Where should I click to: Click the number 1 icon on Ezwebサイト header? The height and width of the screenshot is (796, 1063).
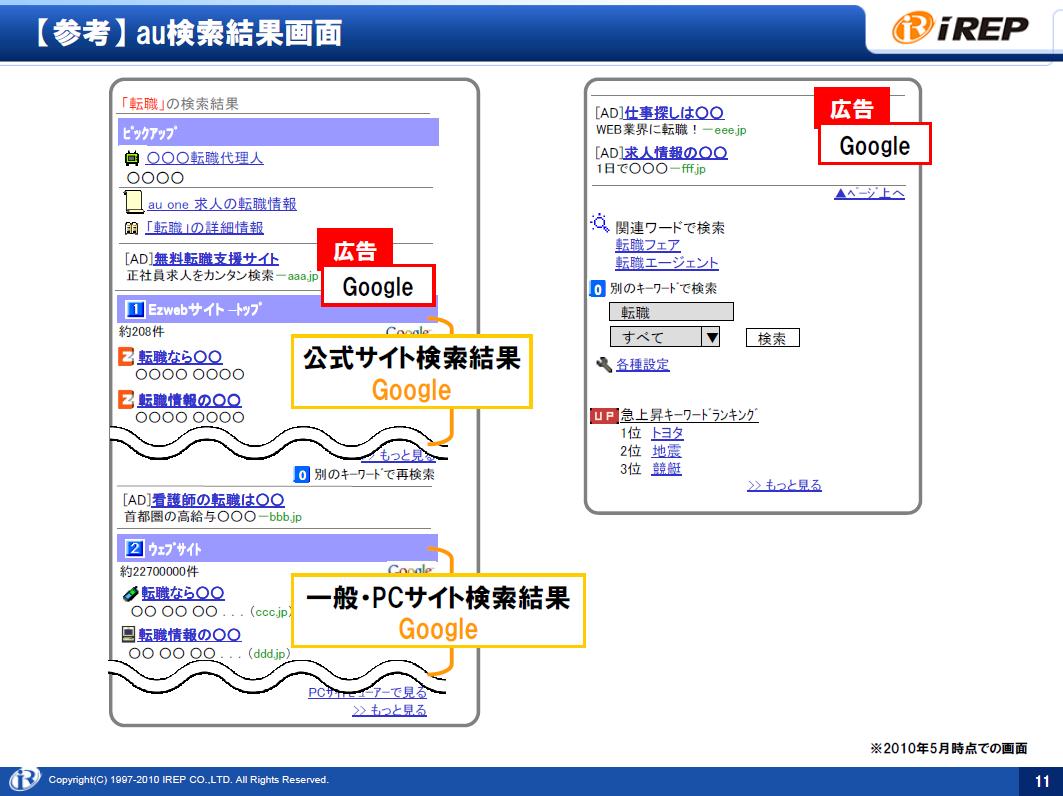[x=135, y=310]
